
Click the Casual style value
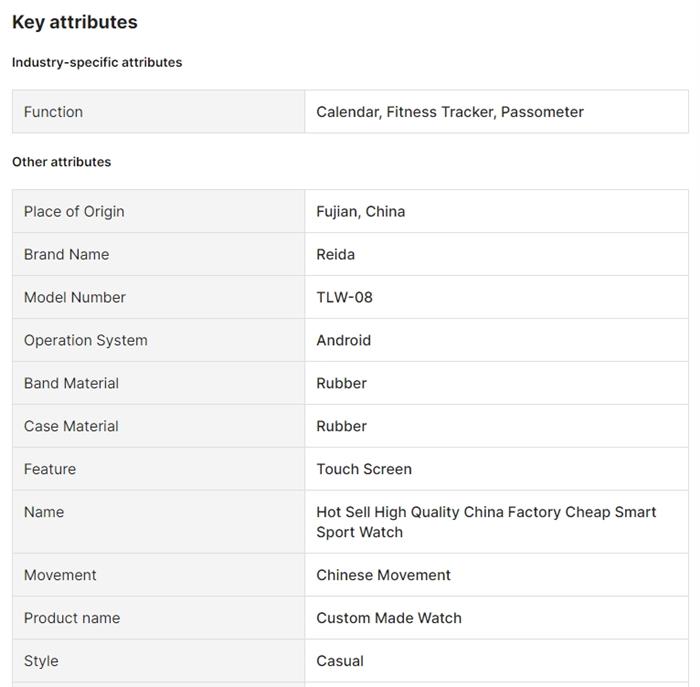340,661
